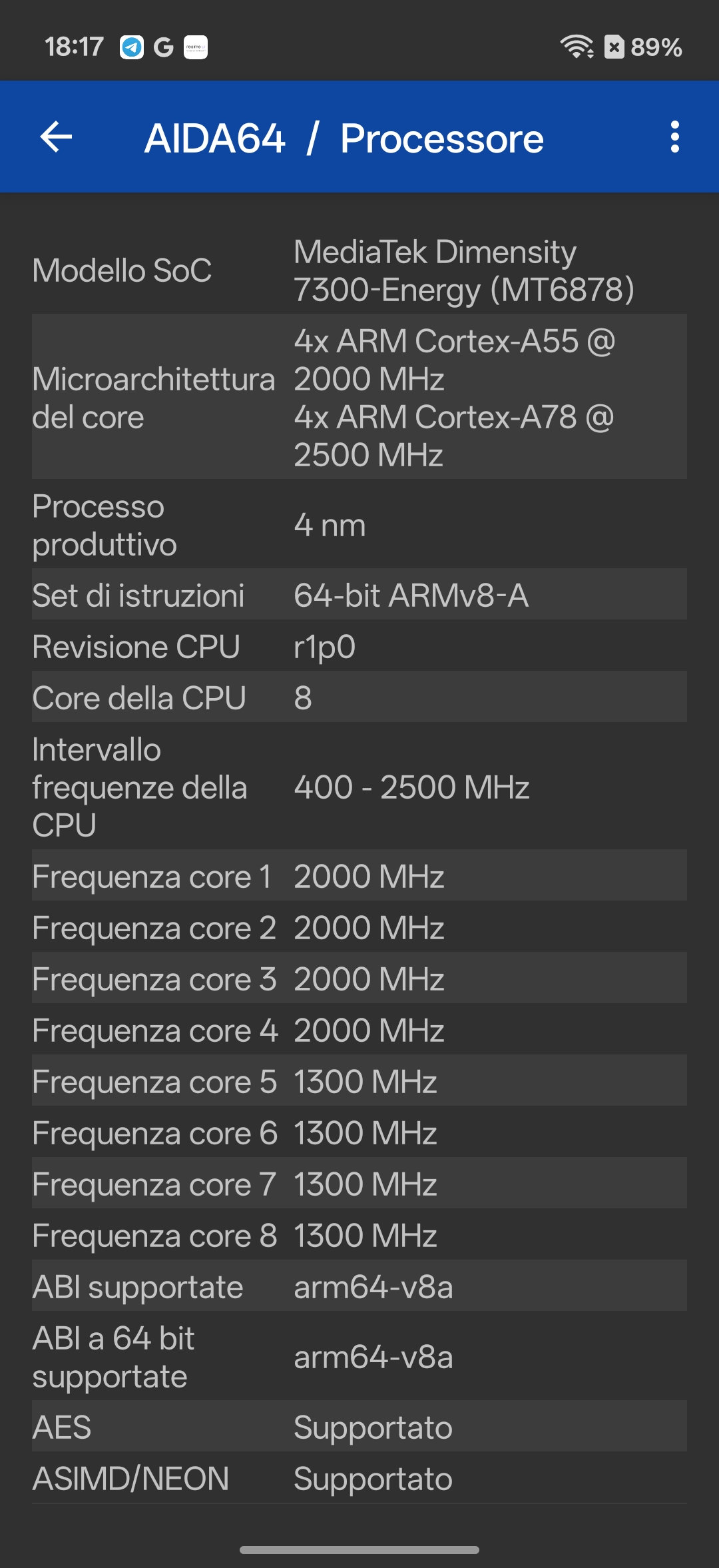Tap the AIDA64 / Processore title
Screen dimensions: 719x1568
click(x=344, y=139)
